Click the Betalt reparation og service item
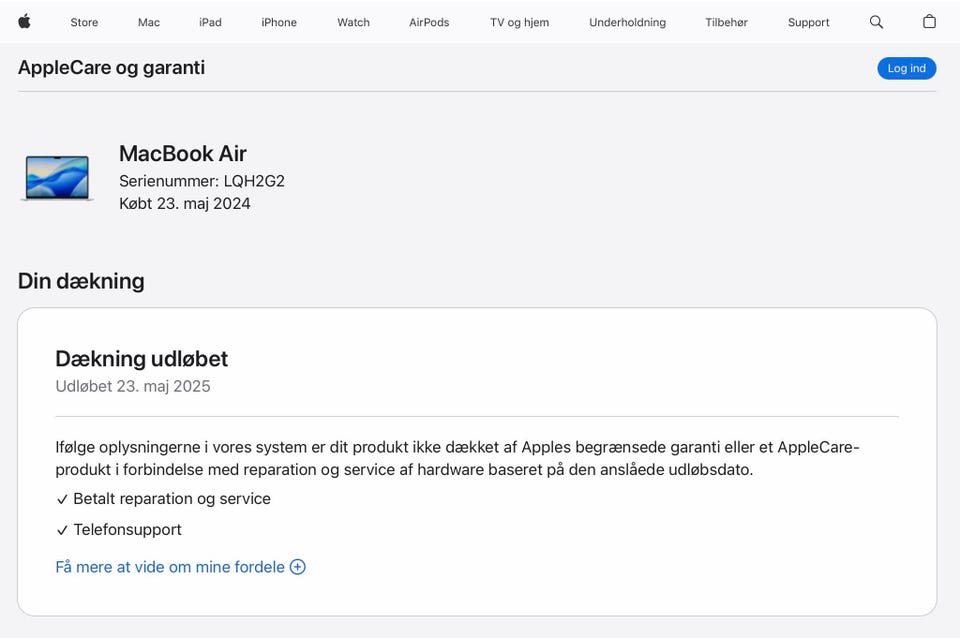960x638 pixels. 171,499
